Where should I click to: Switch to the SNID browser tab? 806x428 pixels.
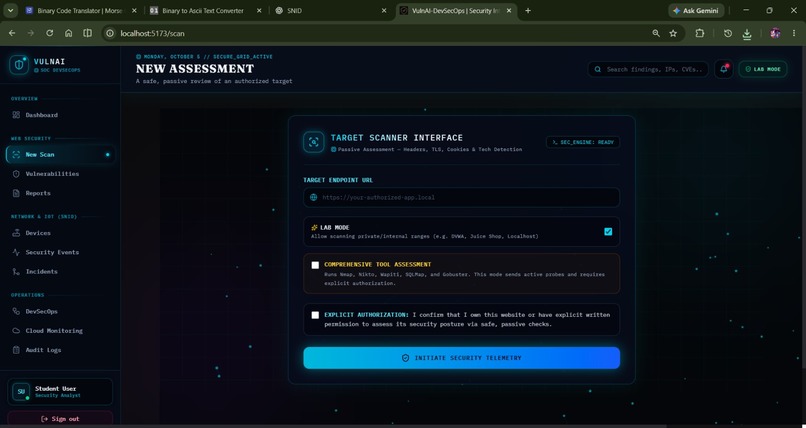331,11
